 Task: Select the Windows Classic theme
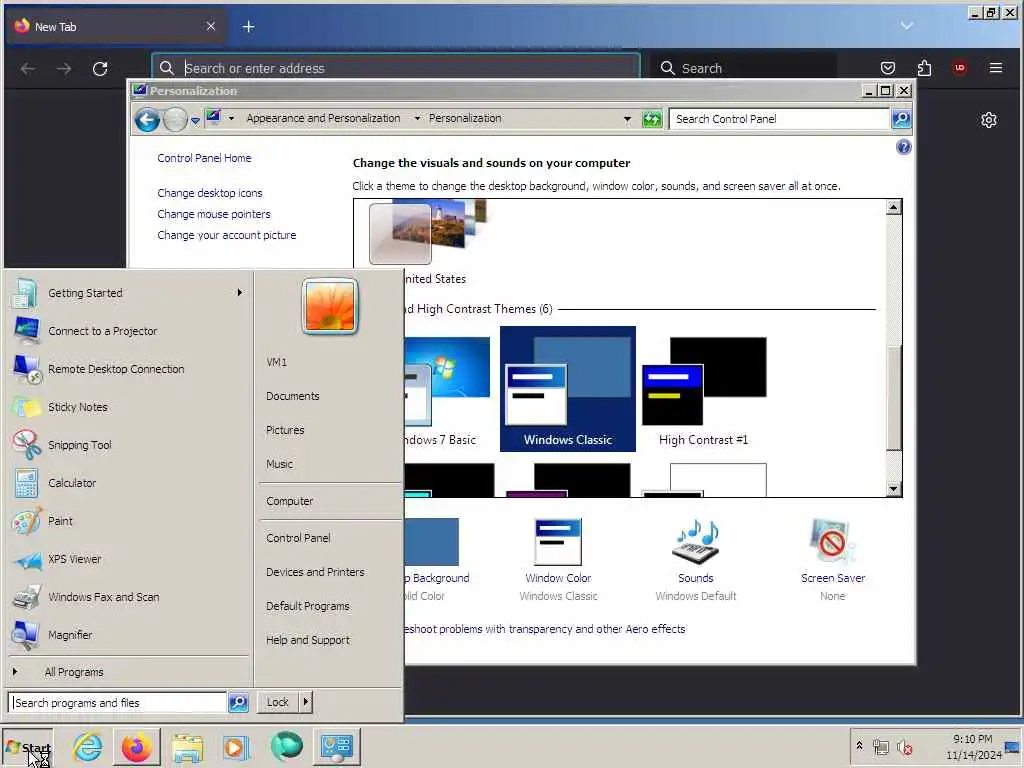tap(568, 389)
